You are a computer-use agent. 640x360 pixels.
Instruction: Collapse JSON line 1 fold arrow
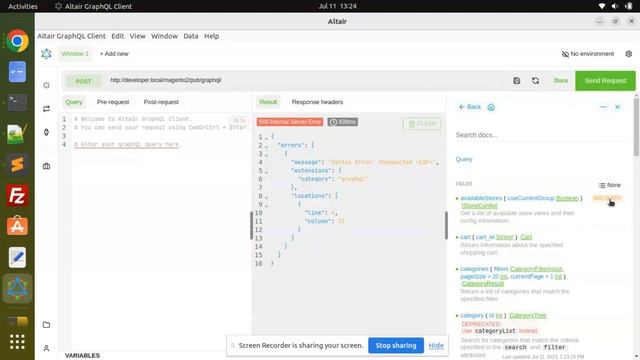266,138
